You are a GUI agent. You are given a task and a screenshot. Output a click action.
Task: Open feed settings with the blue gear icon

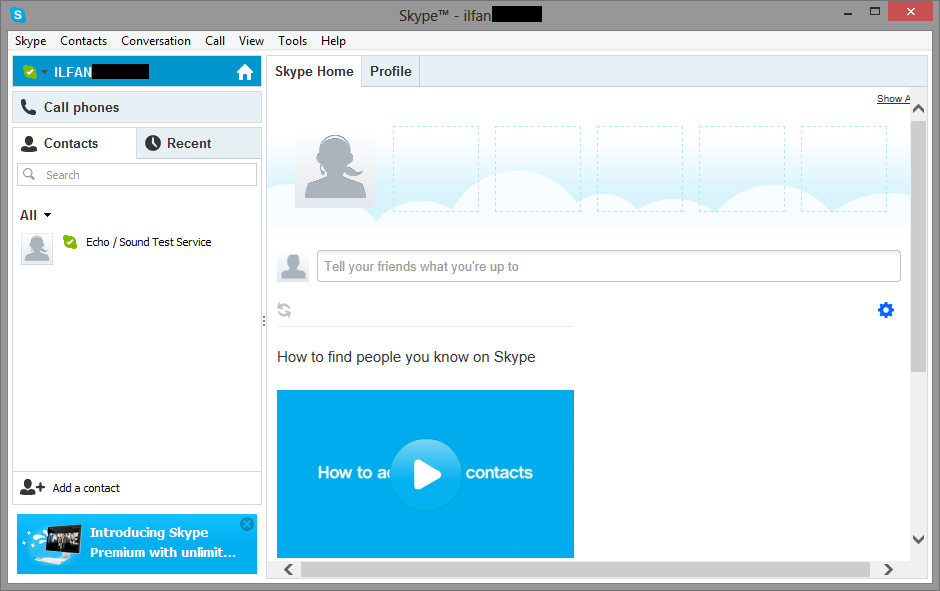point(886,310)
